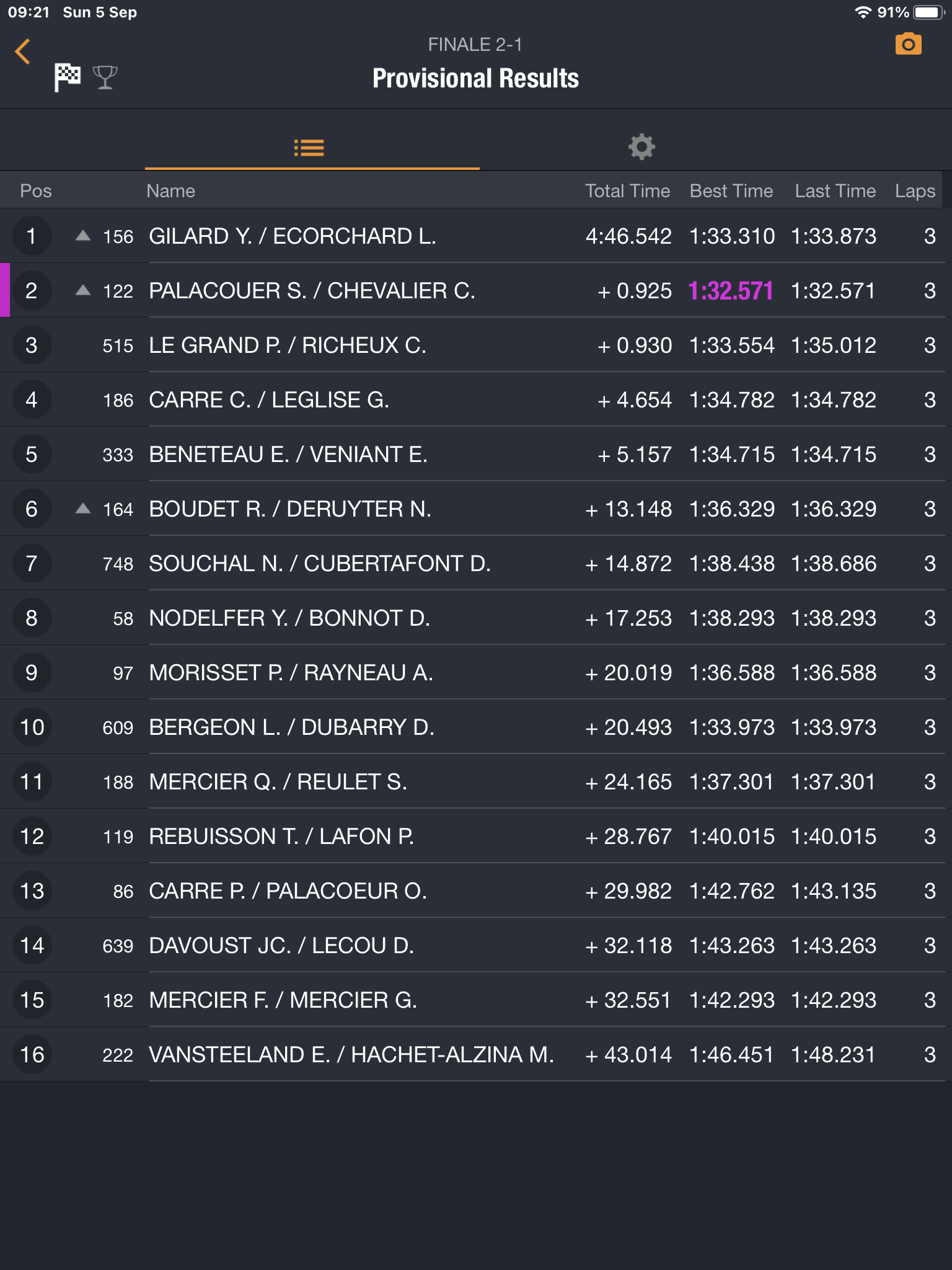Take a snapshot with the camera icon
The height and width of the screenshot is (1270, 952).
point(908,45)
